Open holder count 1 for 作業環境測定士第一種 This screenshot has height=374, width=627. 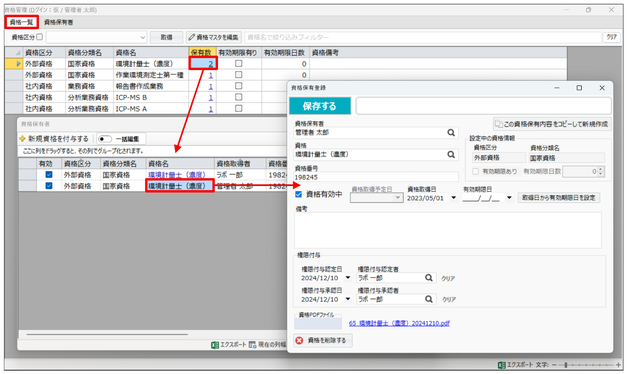[211, 75]
